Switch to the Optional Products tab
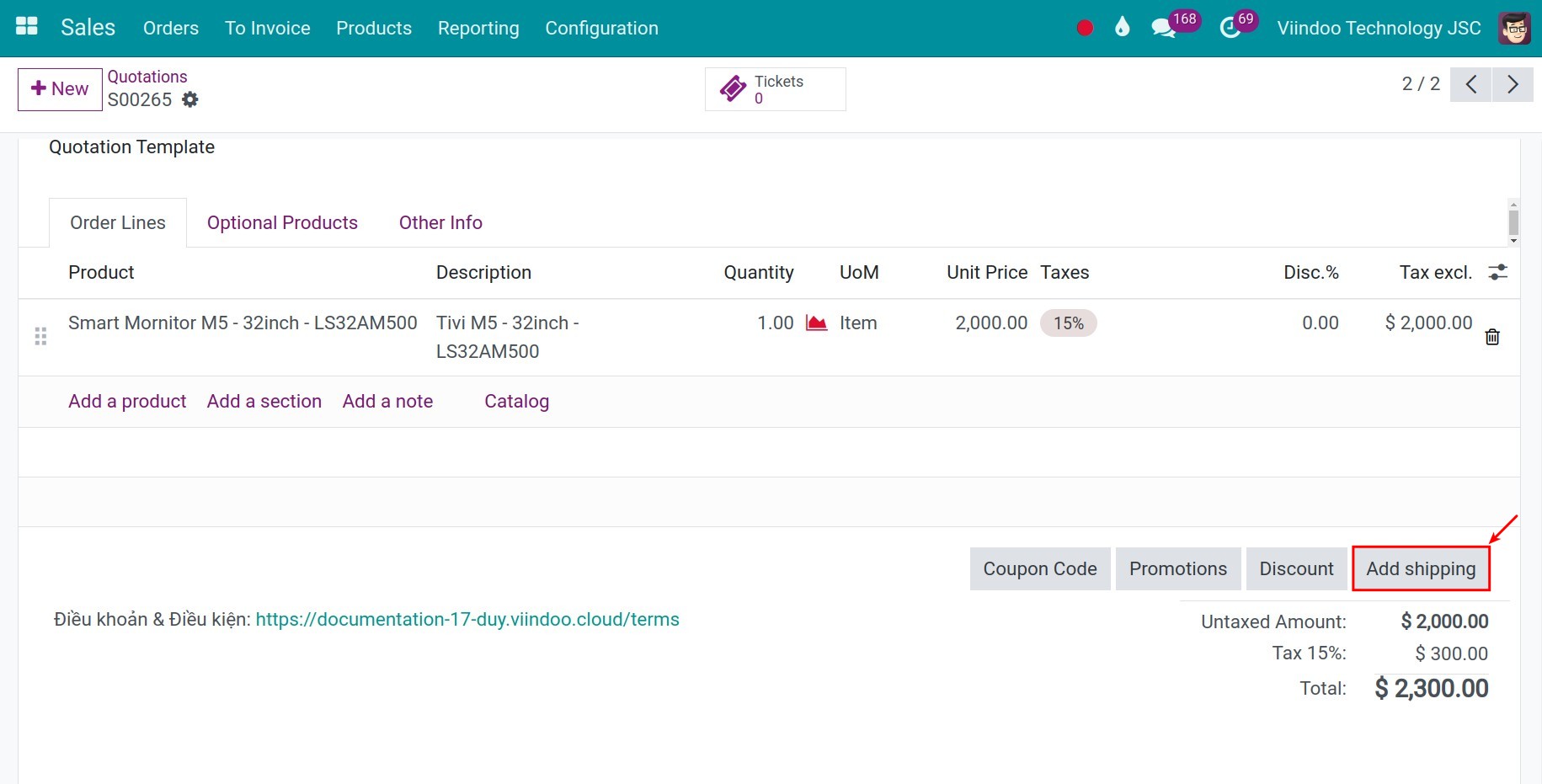 [x=282, y=222]
